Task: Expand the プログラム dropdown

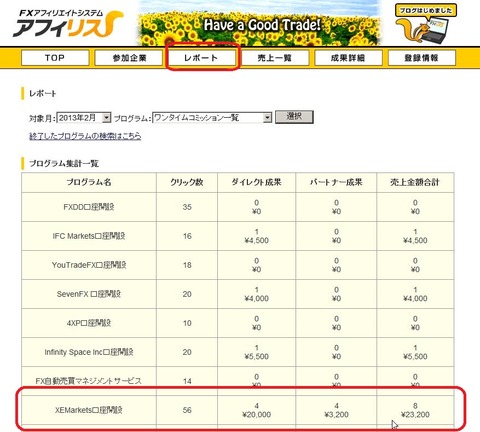Action: click(x=212, y=118)
